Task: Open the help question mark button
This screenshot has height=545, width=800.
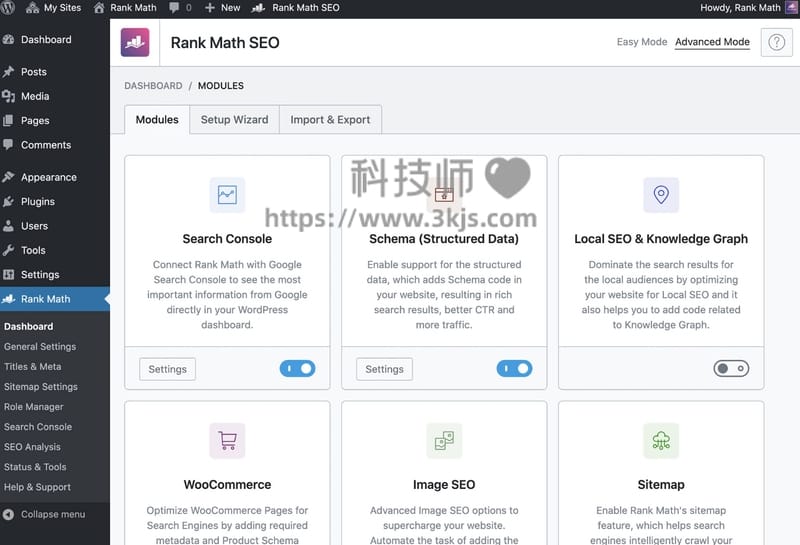Action: 777,42
